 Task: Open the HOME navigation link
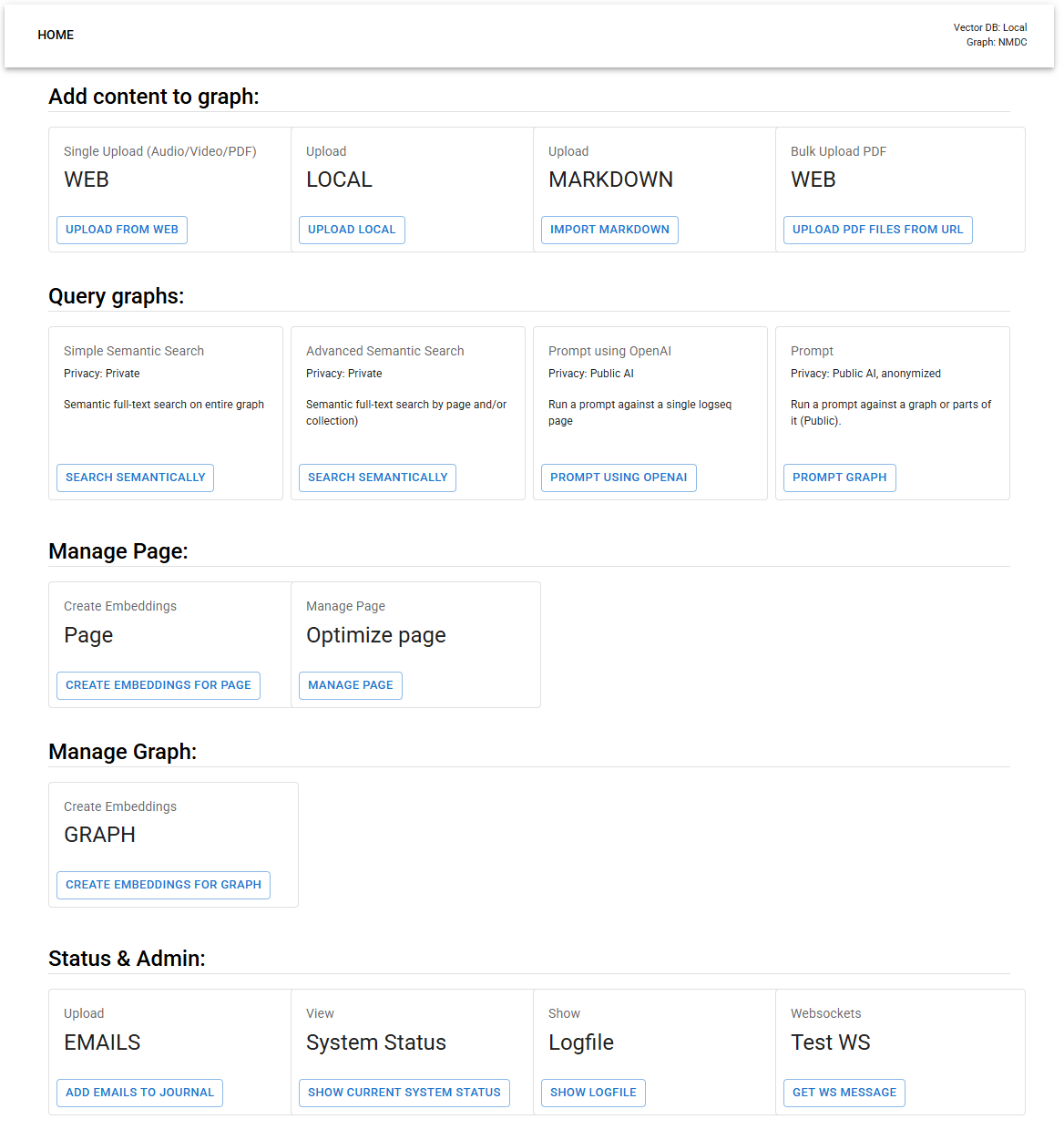[56, 35]
